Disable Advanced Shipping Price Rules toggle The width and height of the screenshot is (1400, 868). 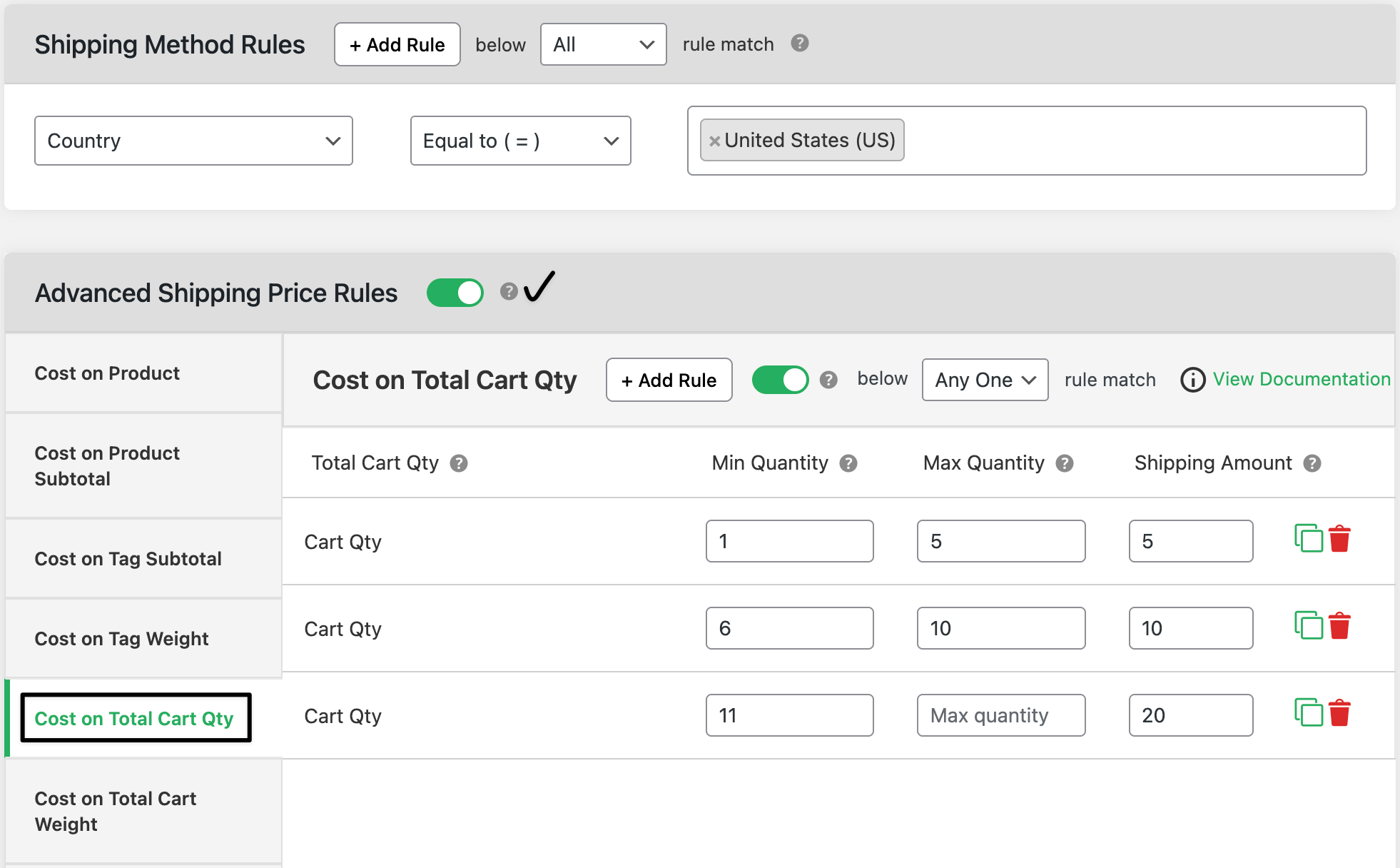tap(455, 293)
